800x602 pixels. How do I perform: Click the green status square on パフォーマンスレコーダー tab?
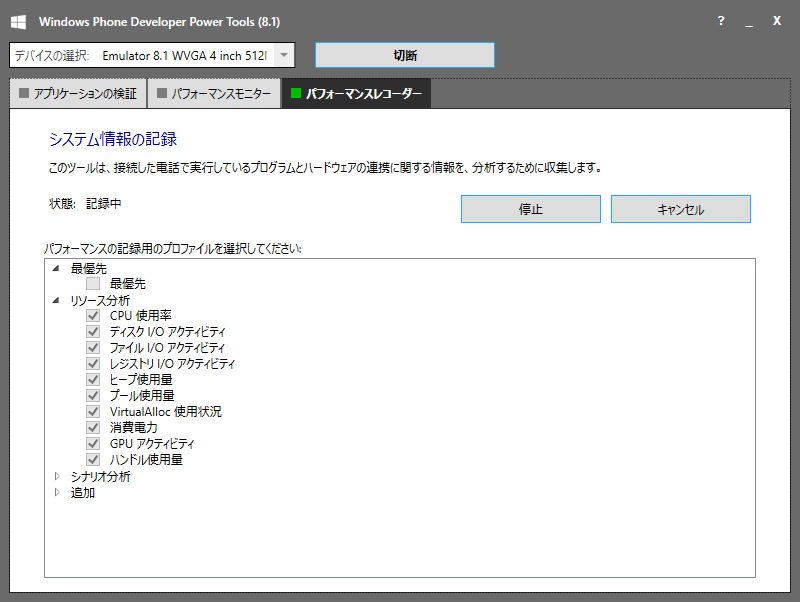pos(295,93)
